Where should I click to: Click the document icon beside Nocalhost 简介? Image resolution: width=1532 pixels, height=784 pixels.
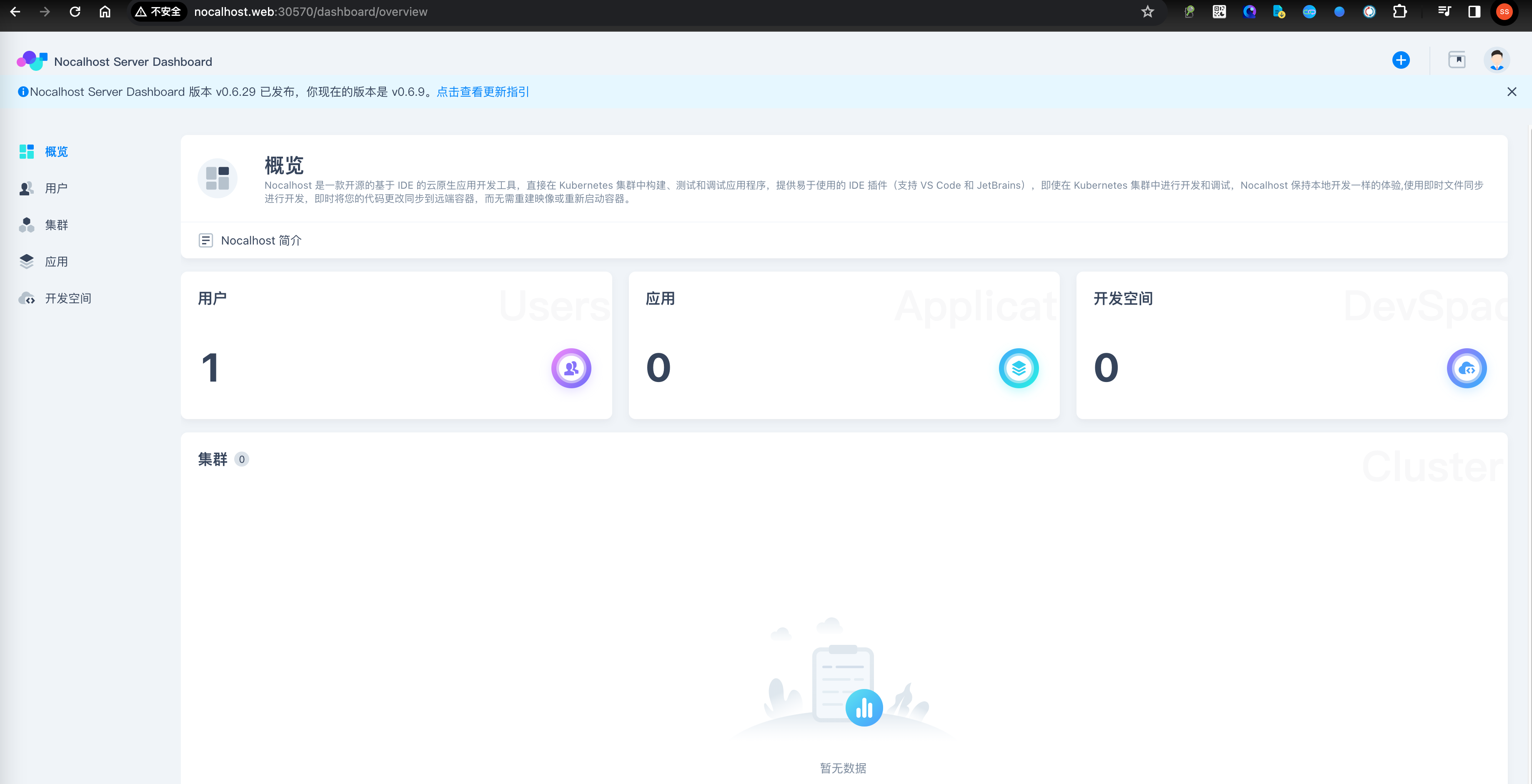206,240
